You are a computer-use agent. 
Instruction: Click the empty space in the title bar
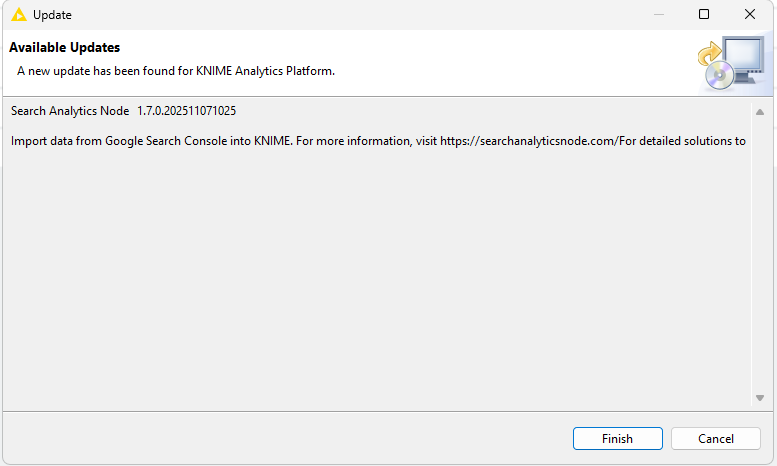click(x=350, y=15)
